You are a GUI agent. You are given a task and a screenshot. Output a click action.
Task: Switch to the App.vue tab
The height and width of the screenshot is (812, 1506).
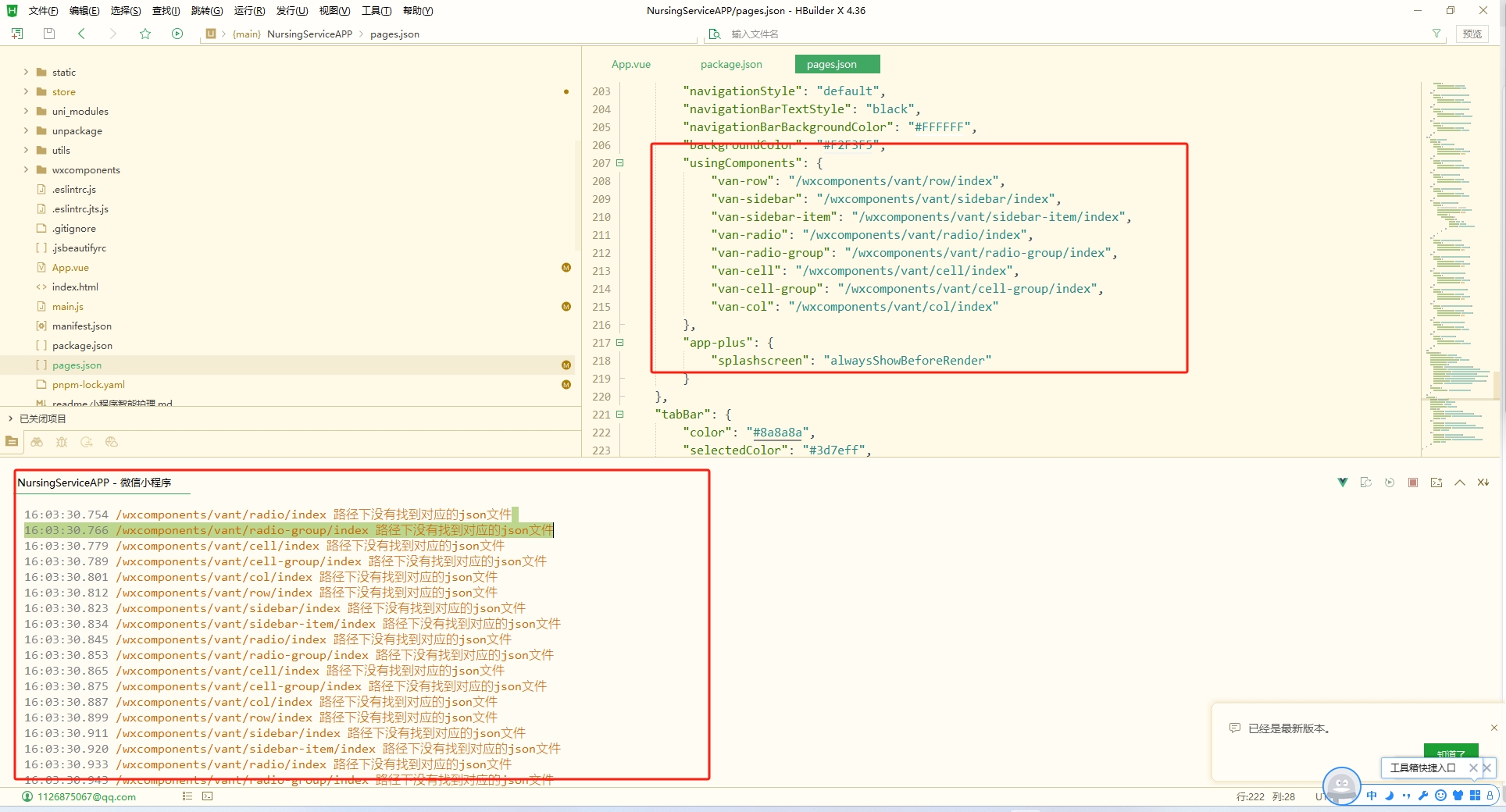(631, 64)
